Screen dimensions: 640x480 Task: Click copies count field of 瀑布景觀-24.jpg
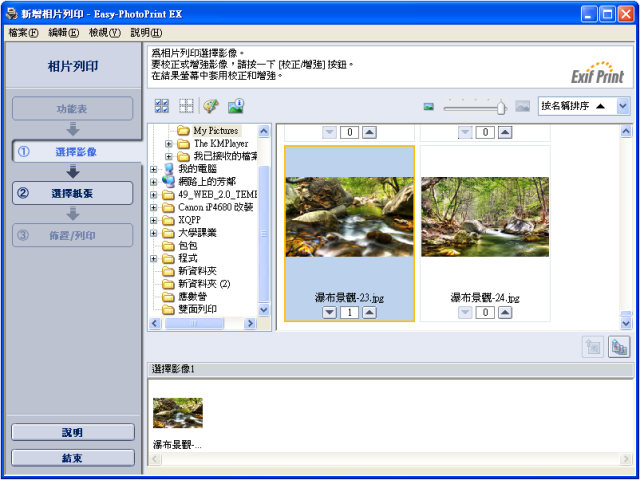pyautogui.click(x=485, y=313)
